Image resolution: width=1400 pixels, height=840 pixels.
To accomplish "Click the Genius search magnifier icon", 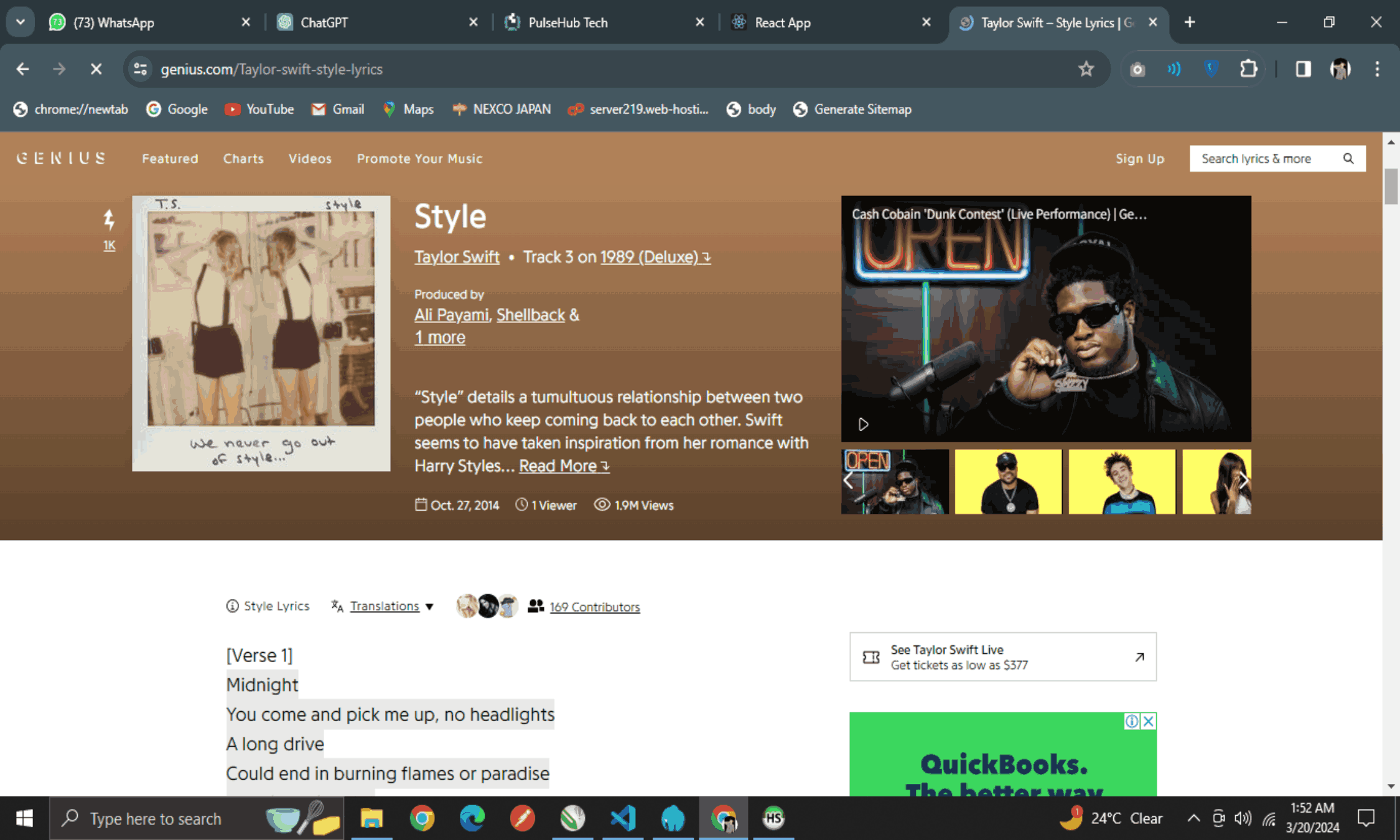I will tap(1348, 159).
